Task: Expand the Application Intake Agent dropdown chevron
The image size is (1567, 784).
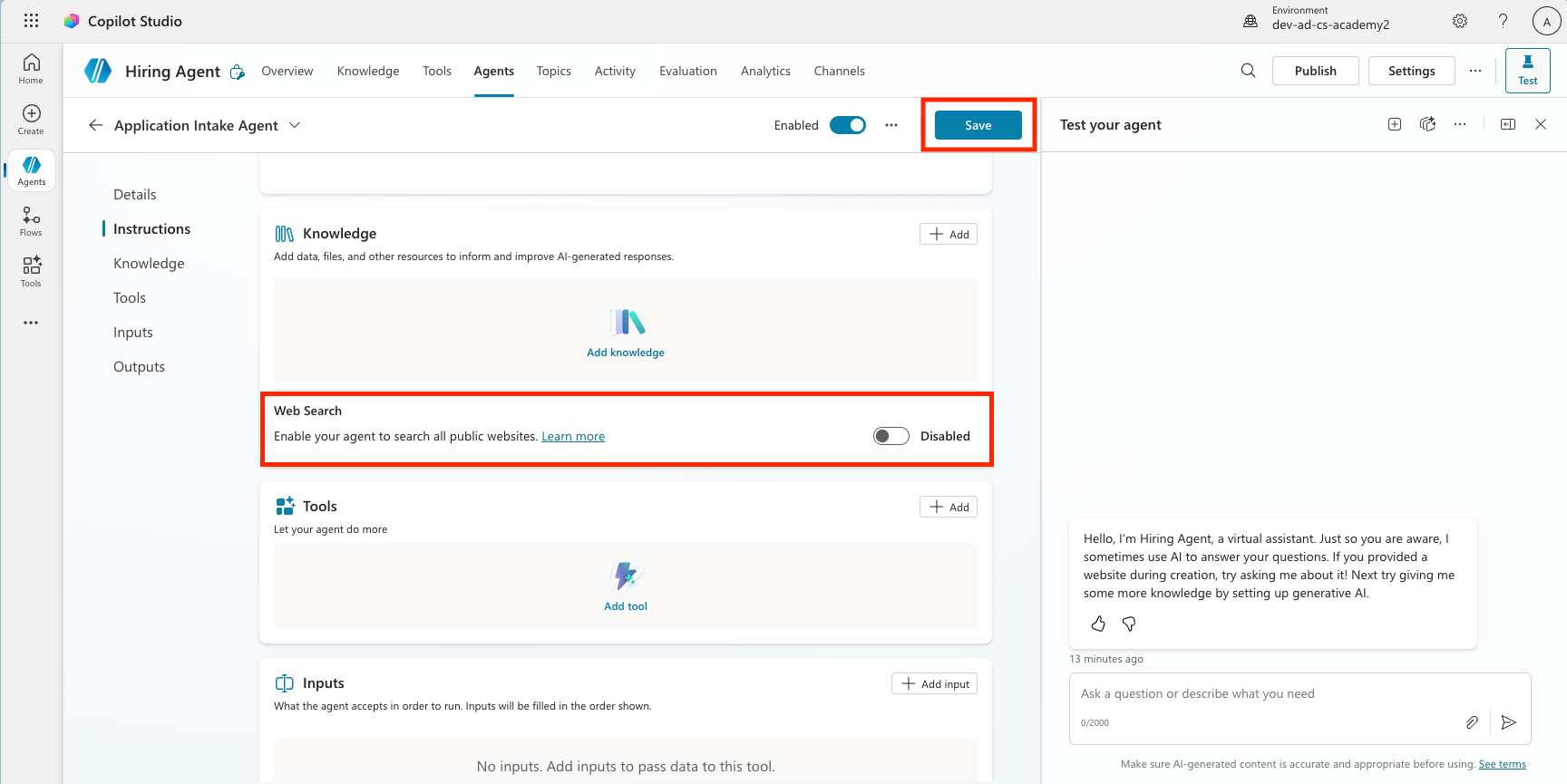Action: tap(295, 125)
